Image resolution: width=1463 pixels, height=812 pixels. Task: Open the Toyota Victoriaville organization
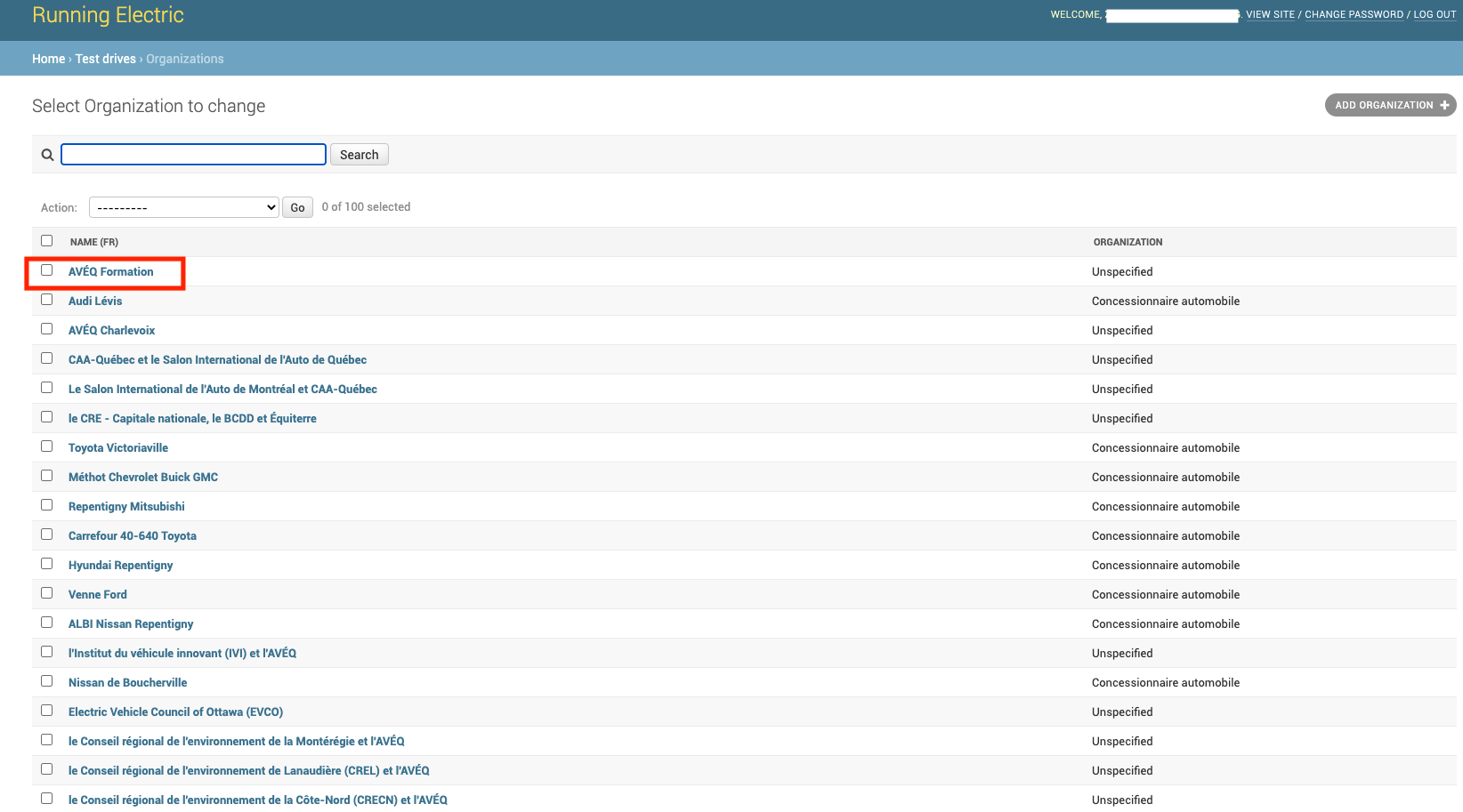pos(118,447)
